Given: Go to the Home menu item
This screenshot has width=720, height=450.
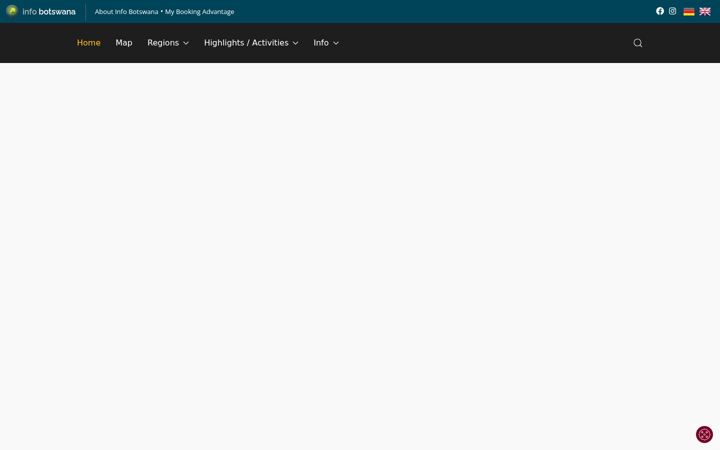Looking at the screenshot, I should pos(89,43).
